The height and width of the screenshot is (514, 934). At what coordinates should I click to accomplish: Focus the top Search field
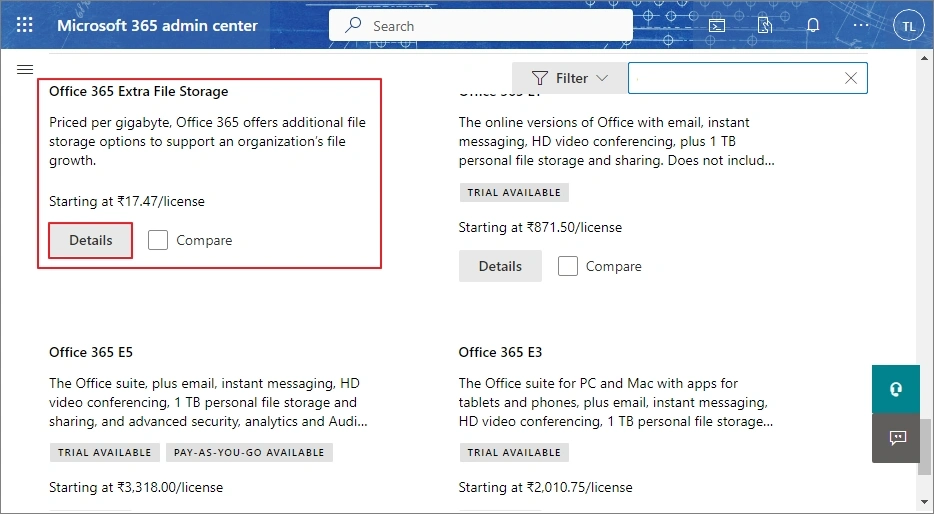click(x=481, y=25)
